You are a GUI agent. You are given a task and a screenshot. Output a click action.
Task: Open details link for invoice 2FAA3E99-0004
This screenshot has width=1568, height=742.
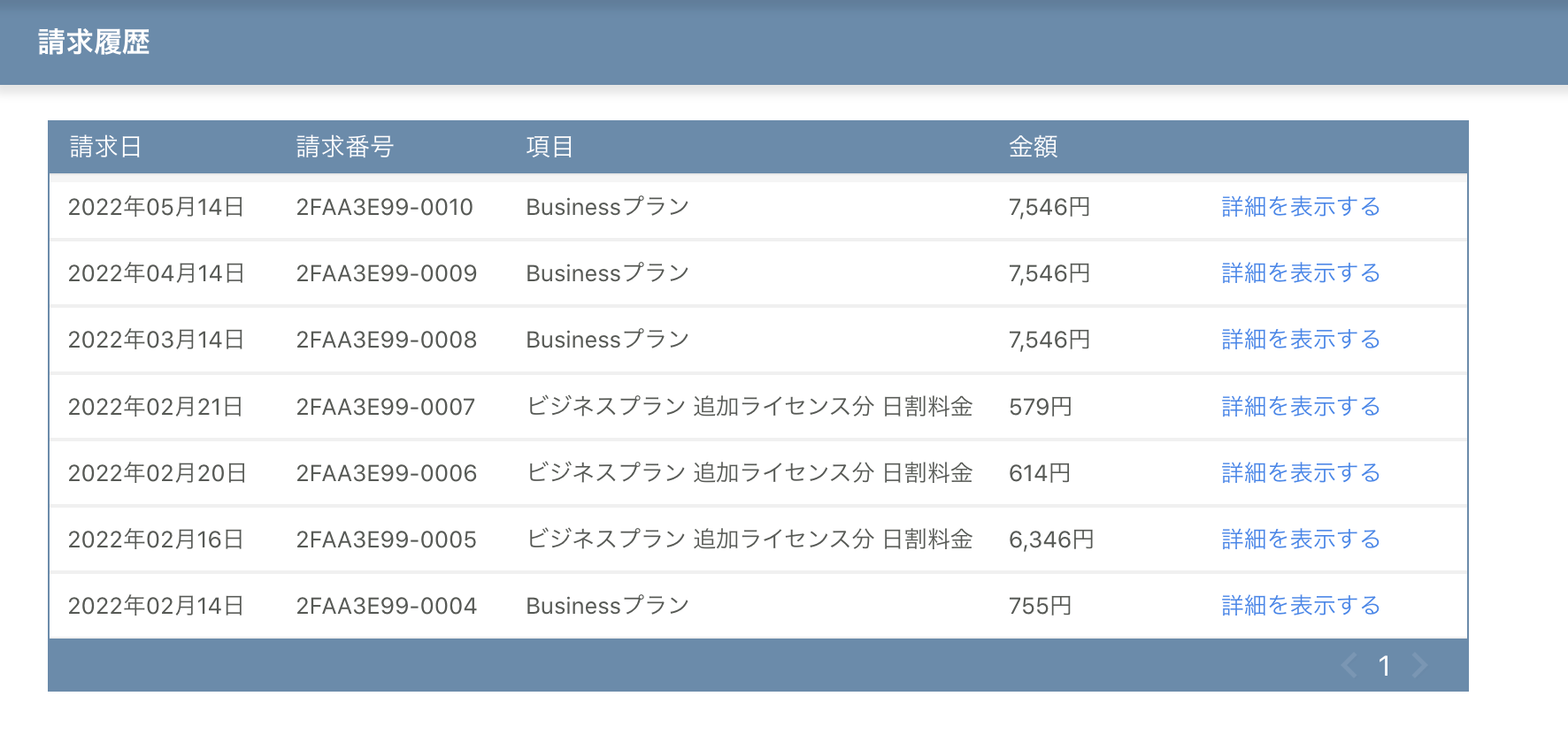click(x=1300, y=606)
